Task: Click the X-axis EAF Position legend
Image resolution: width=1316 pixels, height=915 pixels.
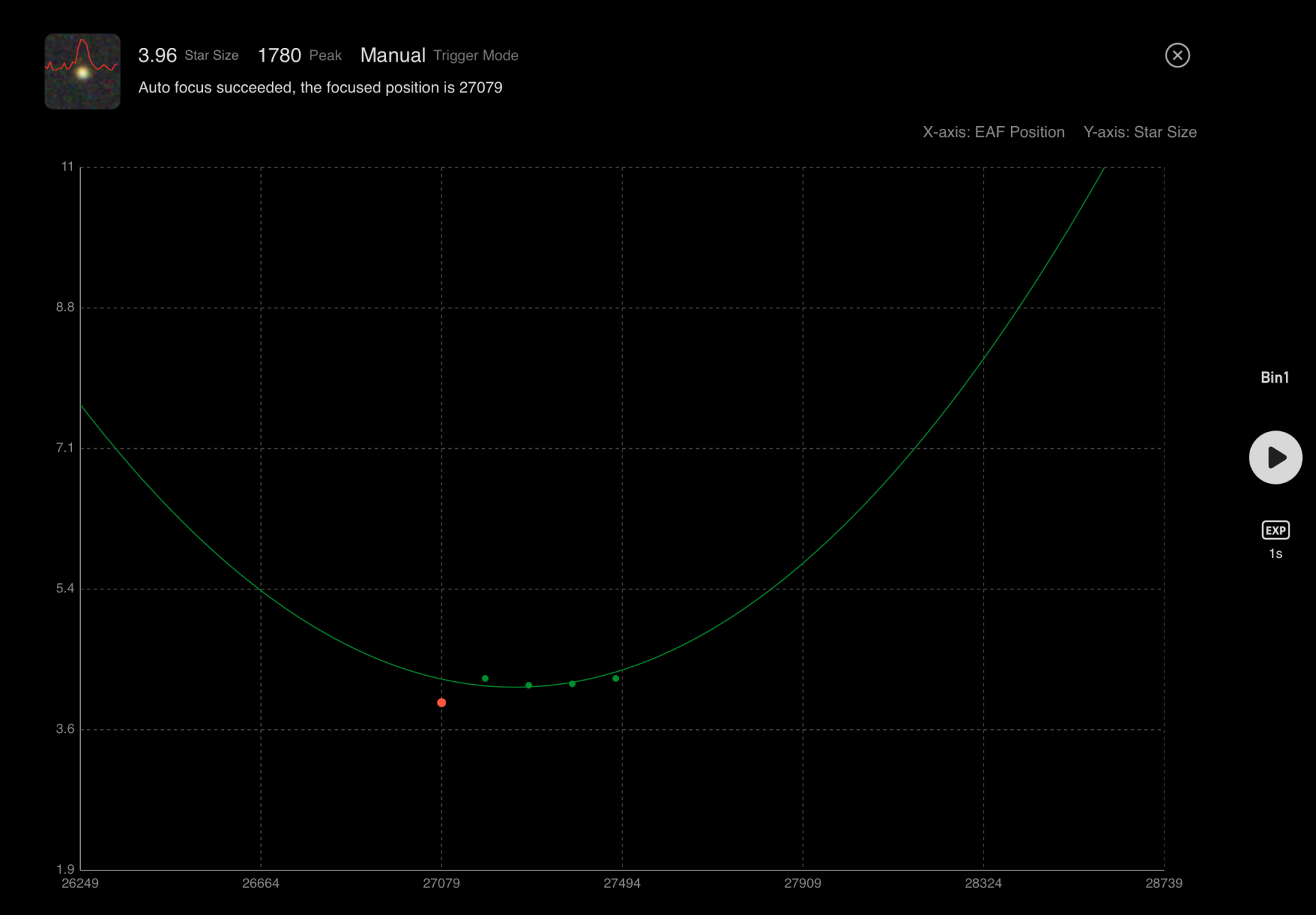Action: pyautogui.click(x=994, y=132)
